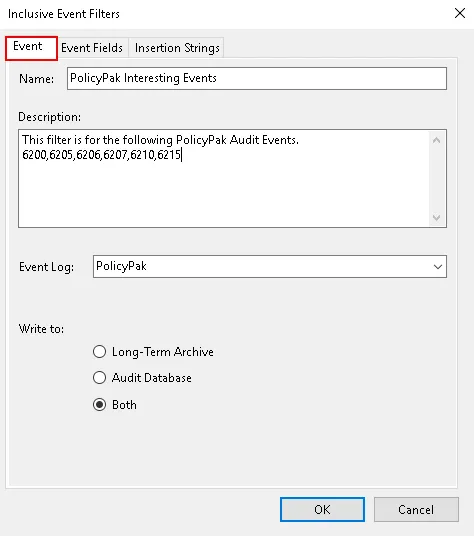Switch to the Event tab
Image resolution: width=474 pixels, height=536 pixels.
point(31,48)
